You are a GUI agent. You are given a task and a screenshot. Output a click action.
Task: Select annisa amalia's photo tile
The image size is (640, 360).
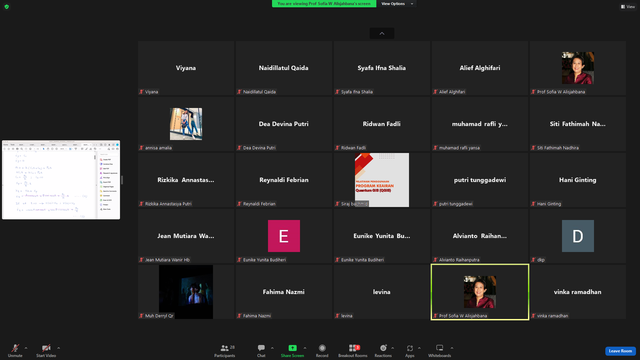(x=186, y=124)
